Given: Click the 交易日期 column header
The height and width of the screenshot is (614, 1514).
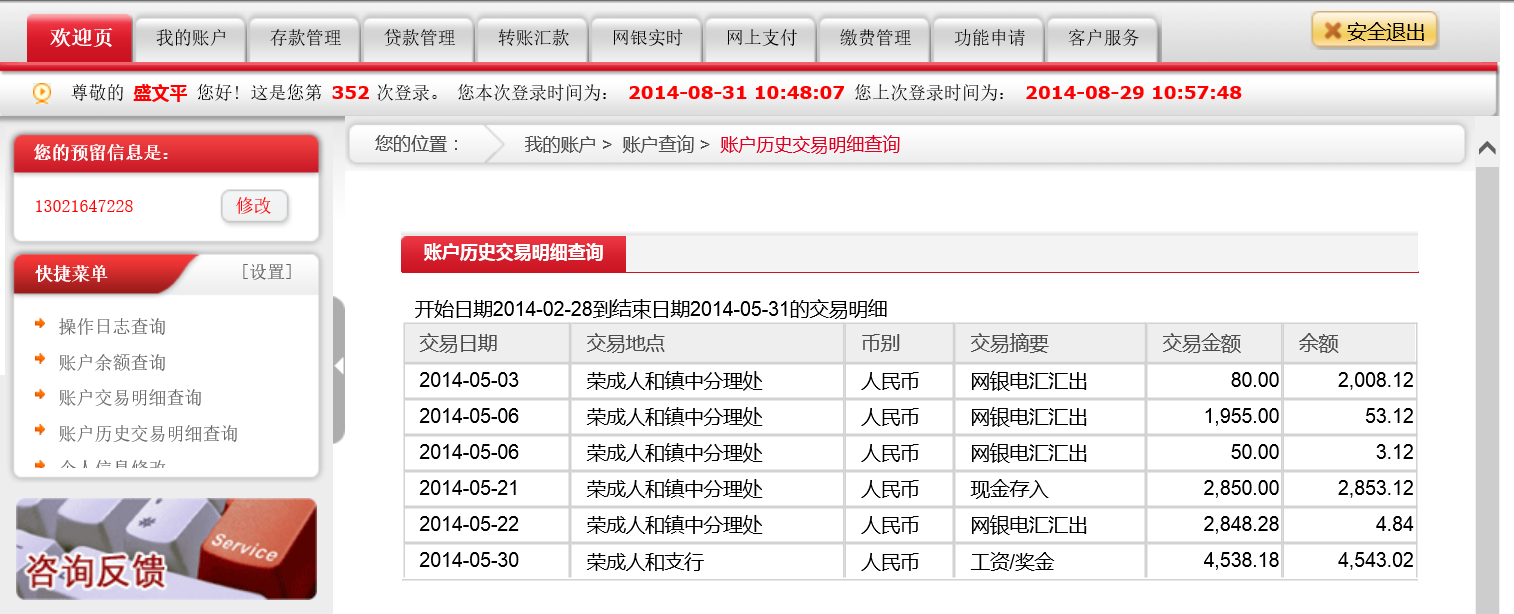Looking at the screenshot, I should [488, 344].
